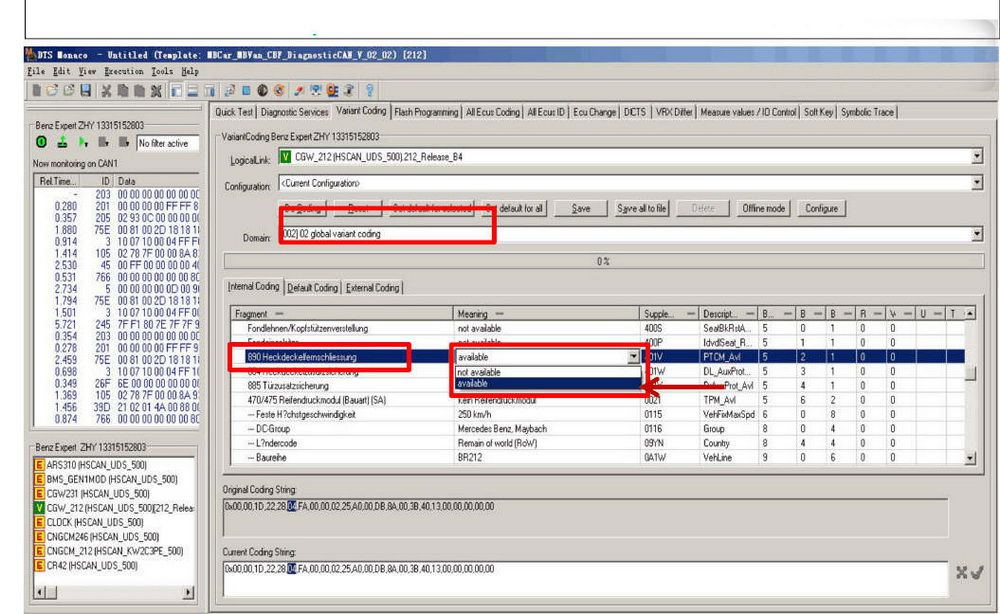Image resolution: width=1000 pixels, height=614 pixels.
Task: Click the Copy toolbar icon
Action: pos(122,91)
